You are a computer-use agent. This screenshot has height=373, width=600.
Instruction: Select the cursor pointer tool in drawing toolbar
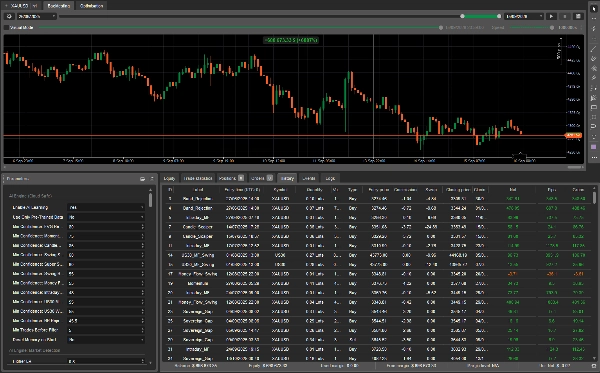pos(594,9)
